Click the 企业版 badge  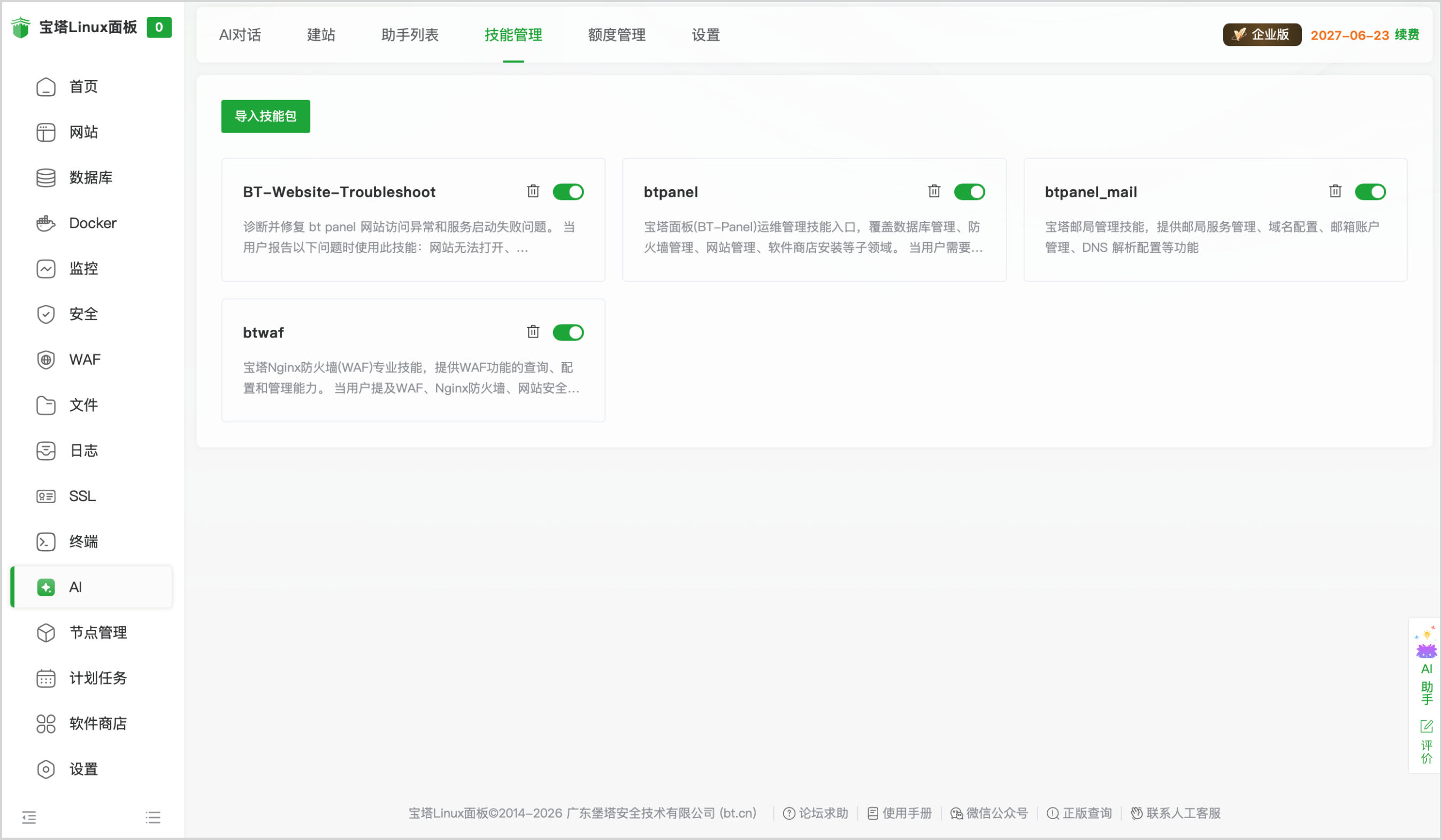coord(1262,35)
